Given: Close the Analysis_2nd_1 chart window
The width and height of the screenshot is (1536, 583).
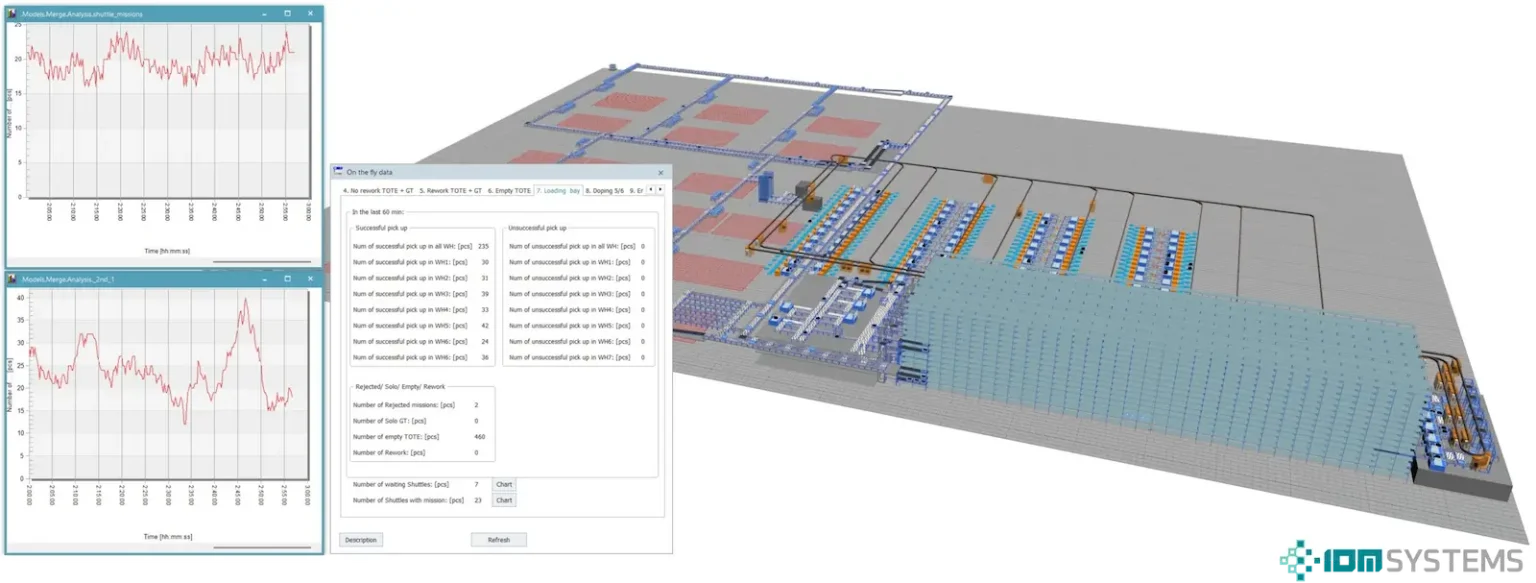Looking at the screenshot, I should [310, 278].
